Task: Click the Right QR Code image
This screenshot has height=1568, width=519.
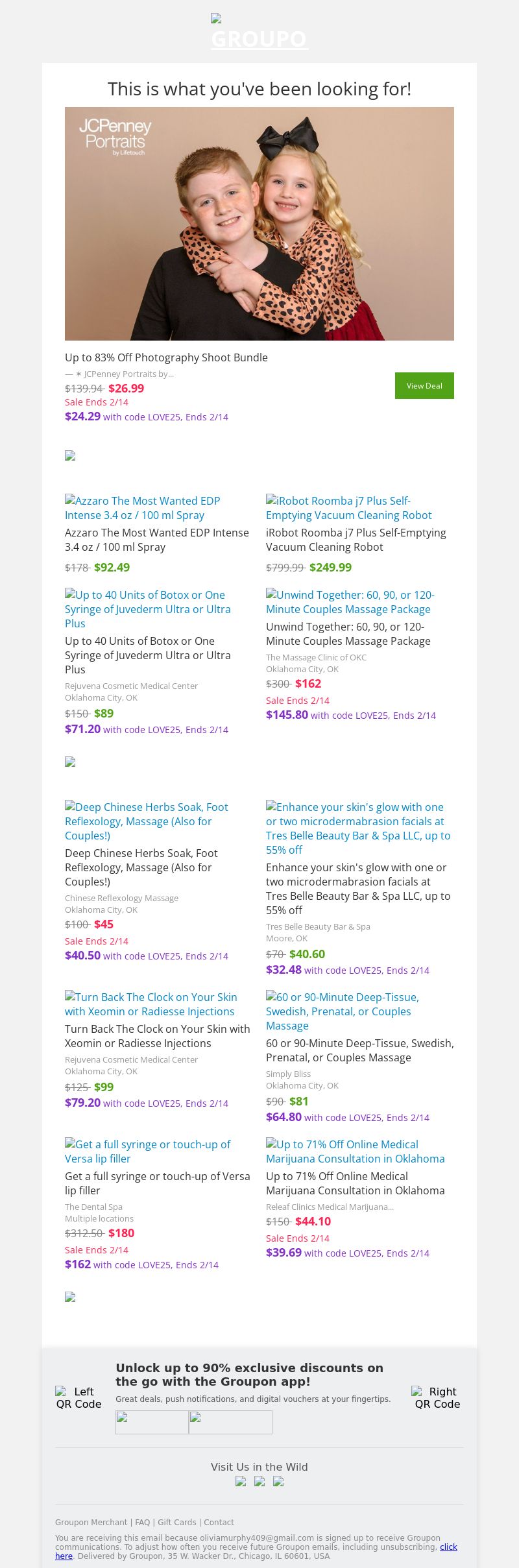Action: pyautogui.click(x=437, y=1397)
